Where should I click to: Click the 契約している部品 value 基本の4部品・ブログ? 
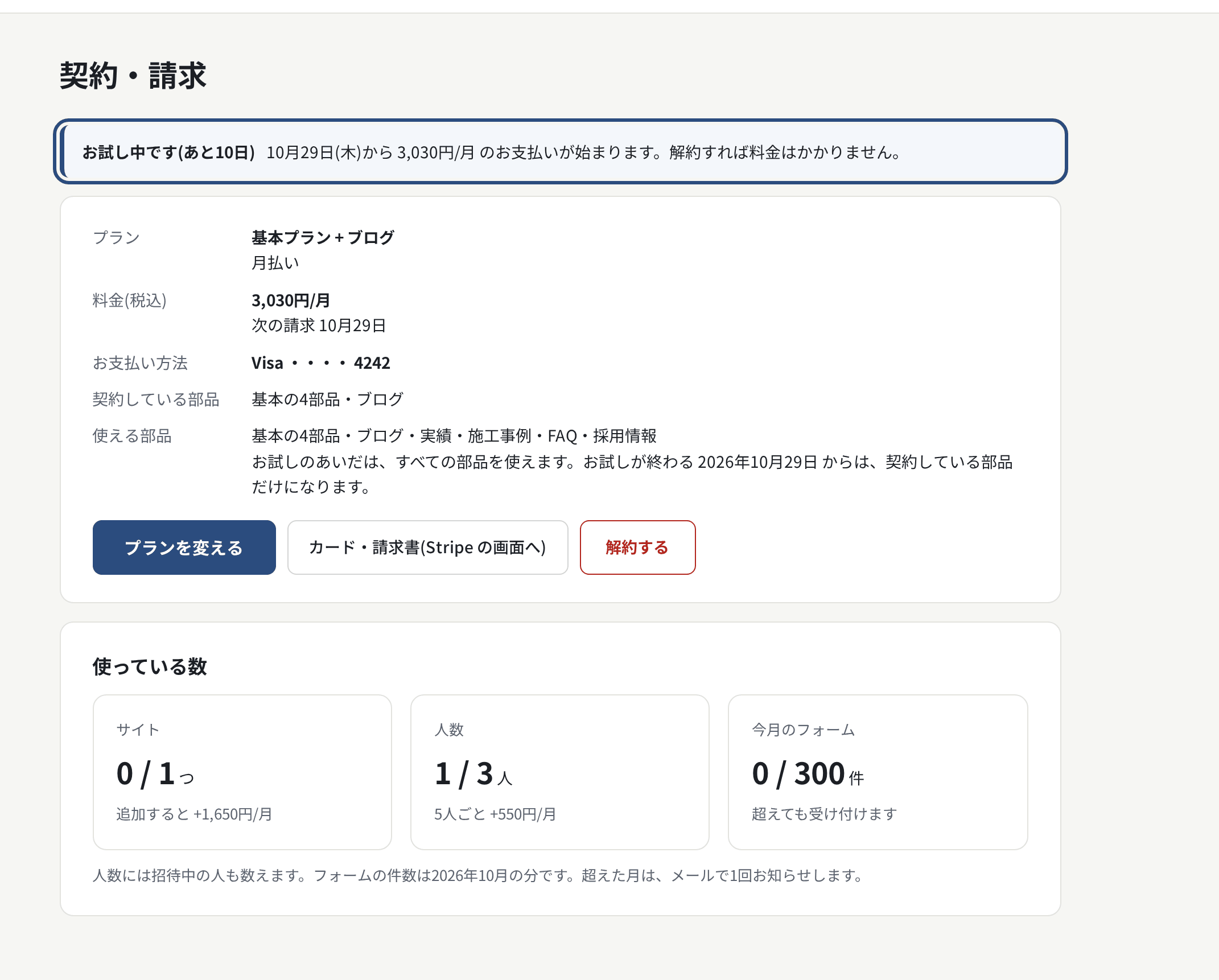(x=327, y=400)
